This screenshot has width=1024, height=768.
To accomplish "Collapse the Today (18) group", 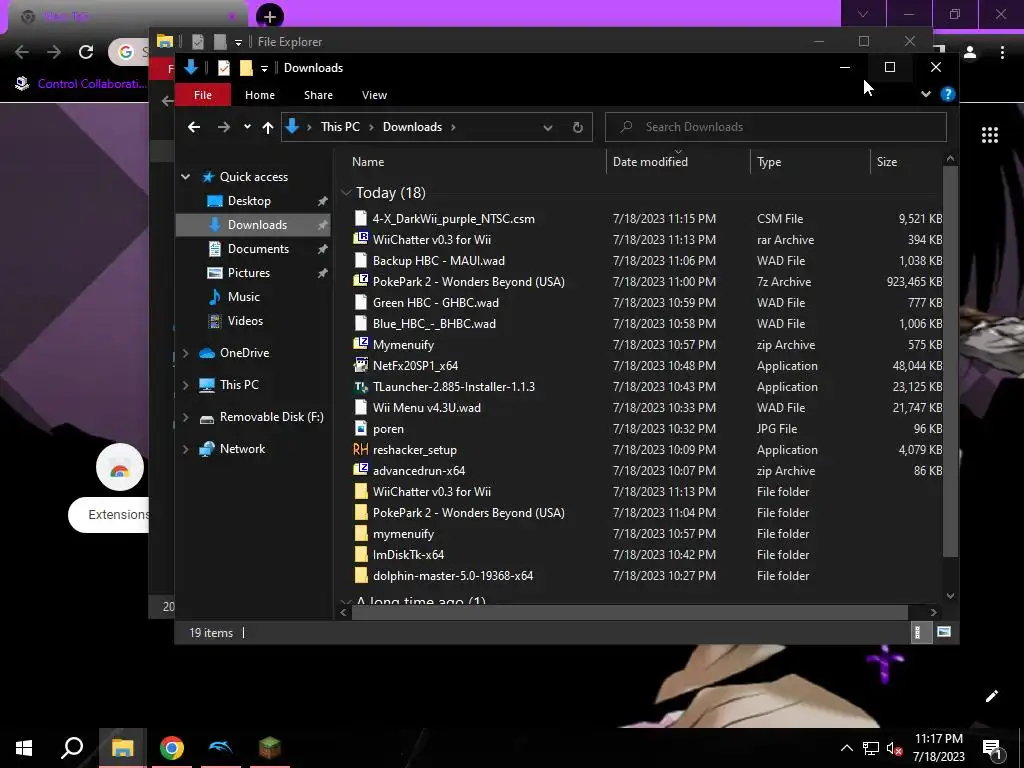I will (346, 193).
